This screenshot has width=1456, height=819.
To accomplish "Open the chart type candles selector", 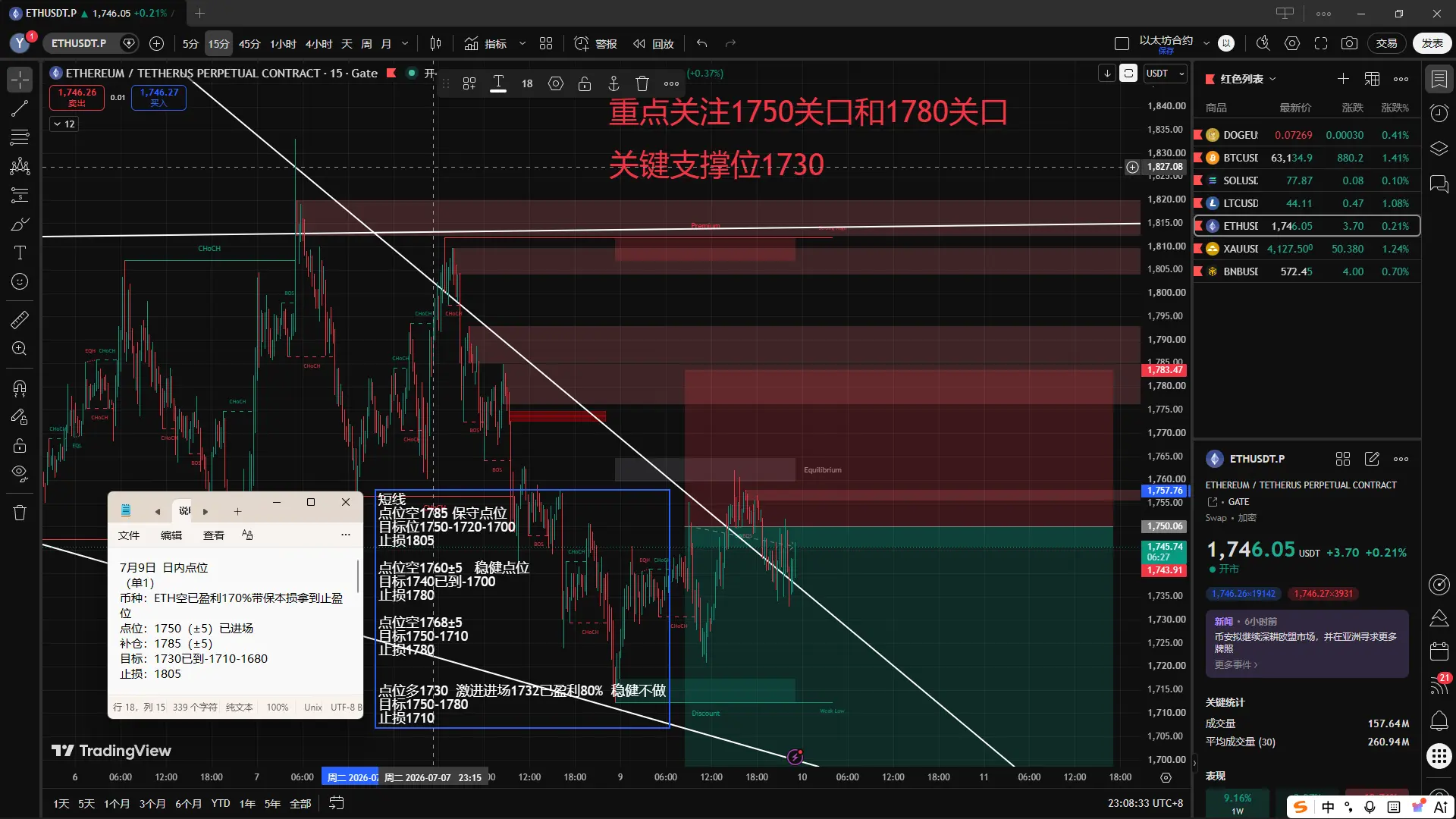I will 435,43.
